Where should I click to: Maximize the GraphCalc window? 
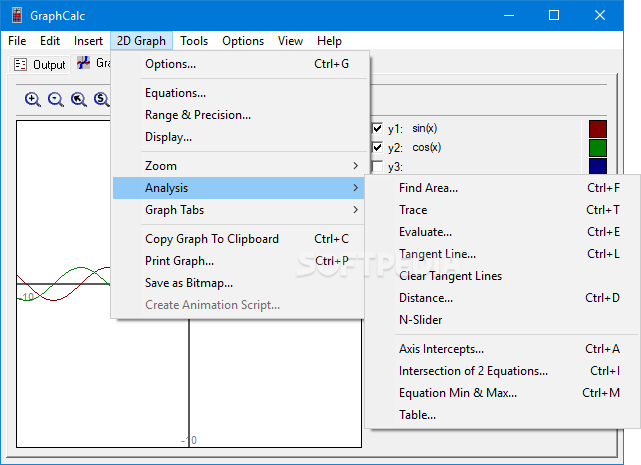tap(554, 16)
